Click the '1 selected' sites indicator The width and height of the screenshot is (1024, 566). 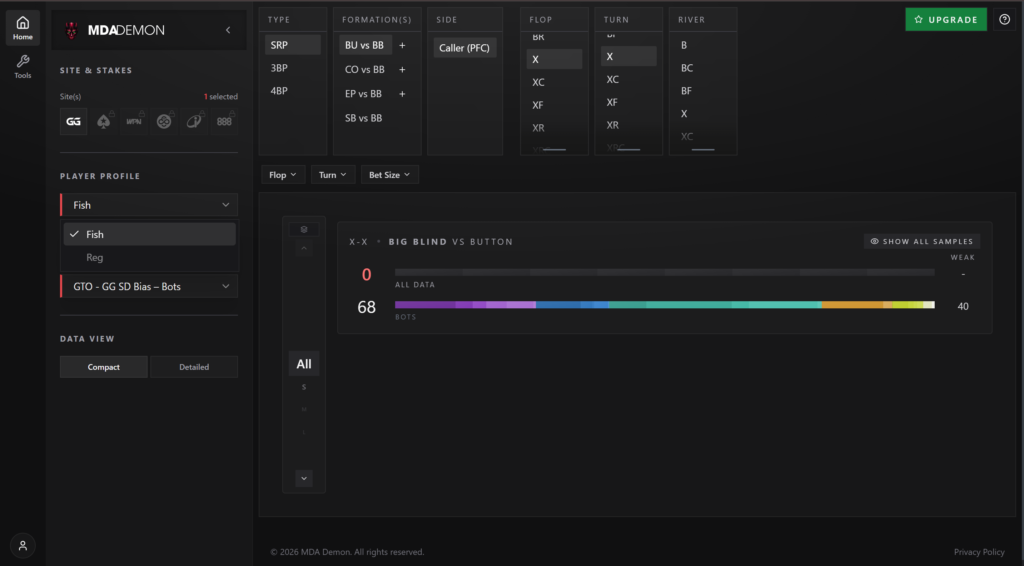[x=221, y=97]
